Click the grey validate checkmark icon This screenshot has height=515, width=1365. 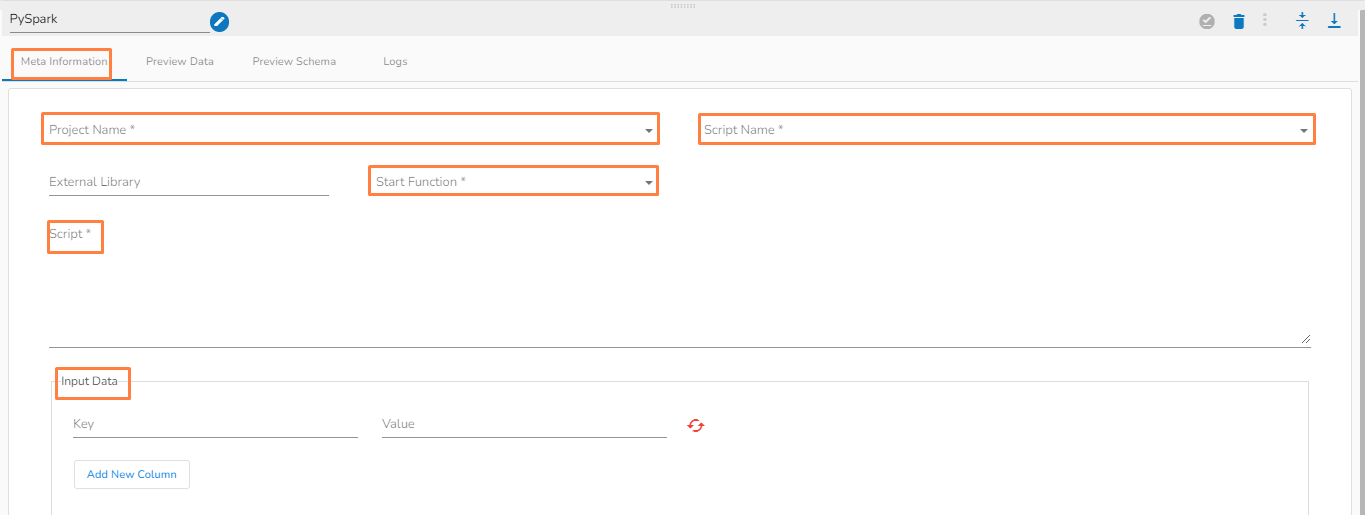[1207, 21]
